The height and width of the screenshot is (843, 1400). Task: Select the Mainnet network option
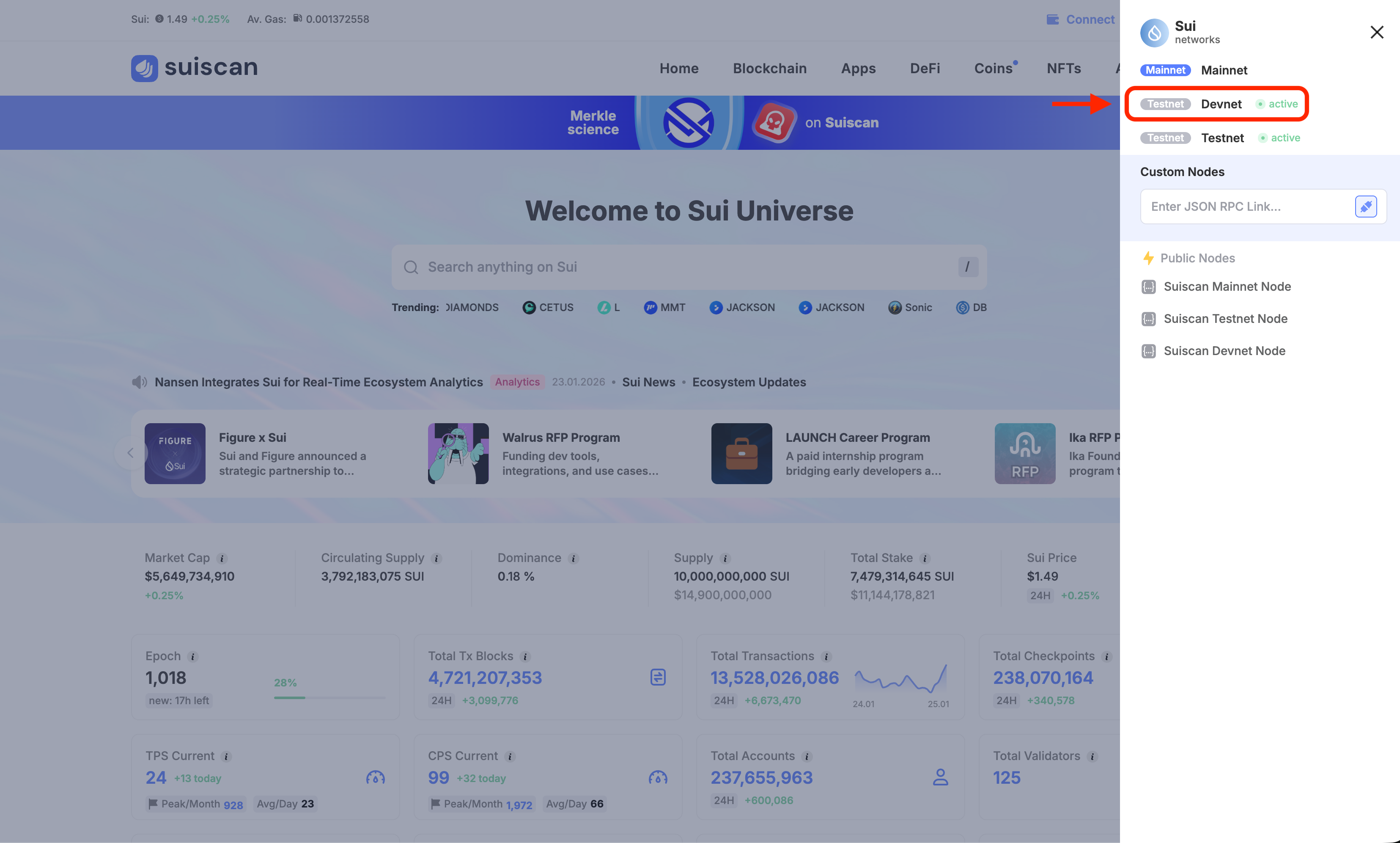1224,70
